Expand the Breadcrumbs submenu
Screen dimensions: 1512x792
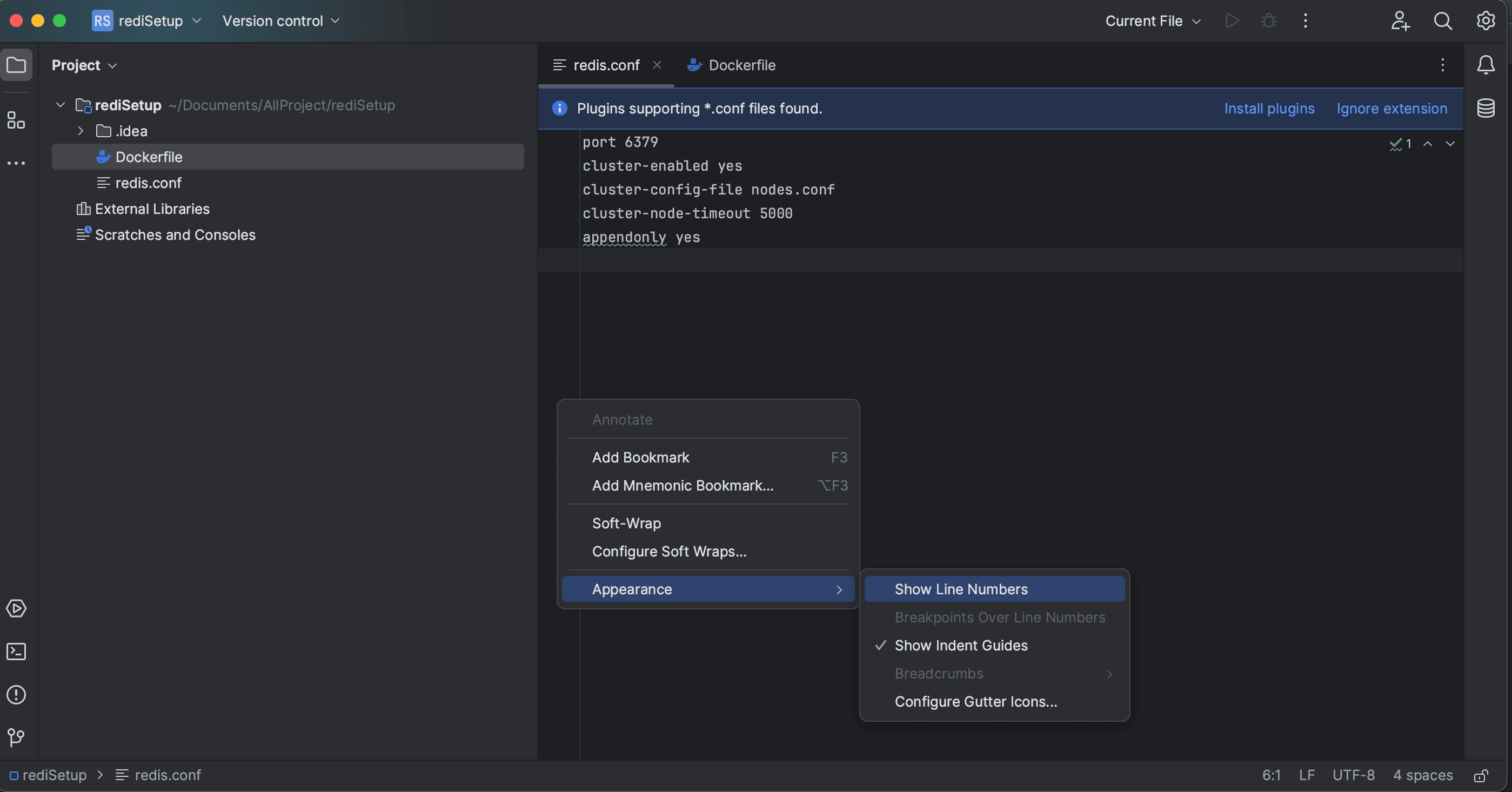994,674
